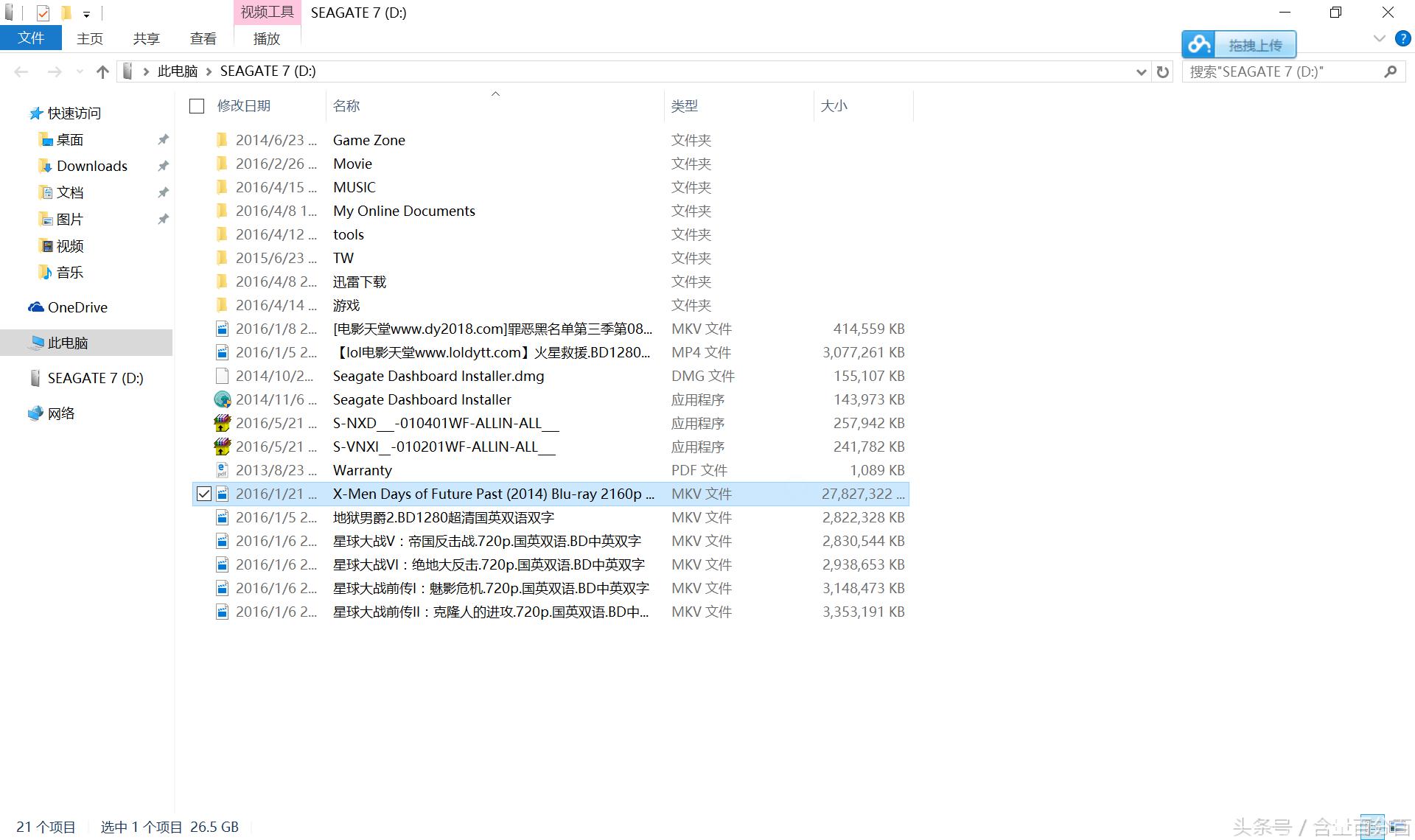Sort by 名称 column header
Image resolution: width=1415 pixels, height=840 pixels.
[x=346, y=106]
